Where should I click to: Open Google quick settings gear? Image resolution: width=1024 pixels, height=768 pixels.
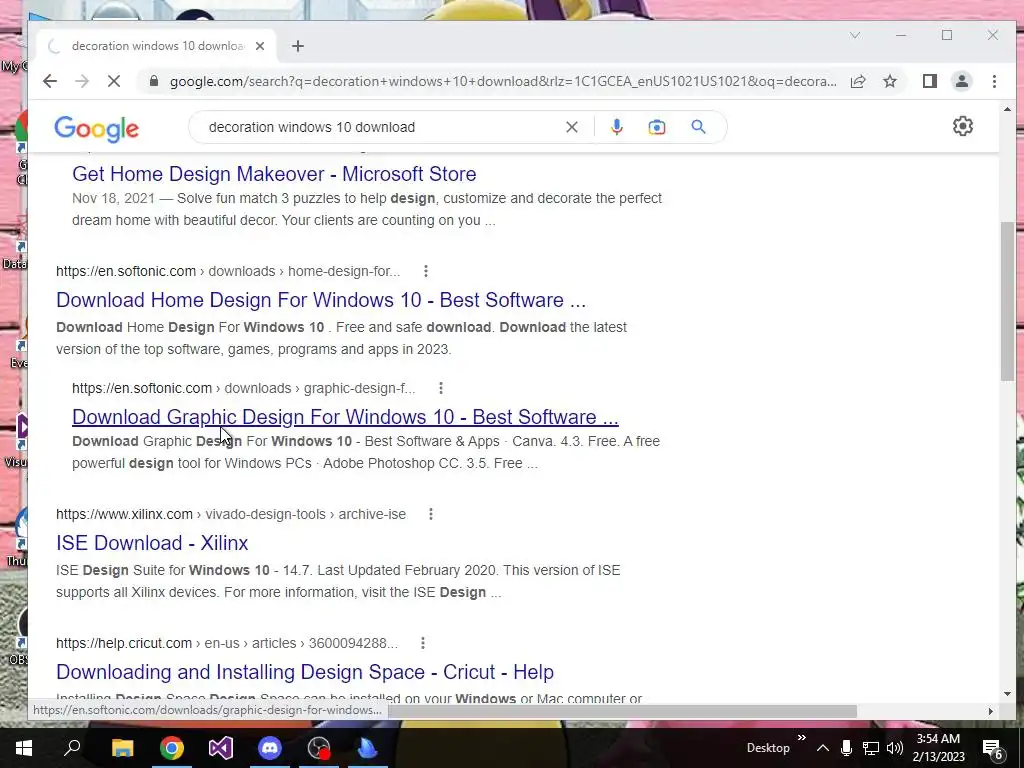pos(963,126)
